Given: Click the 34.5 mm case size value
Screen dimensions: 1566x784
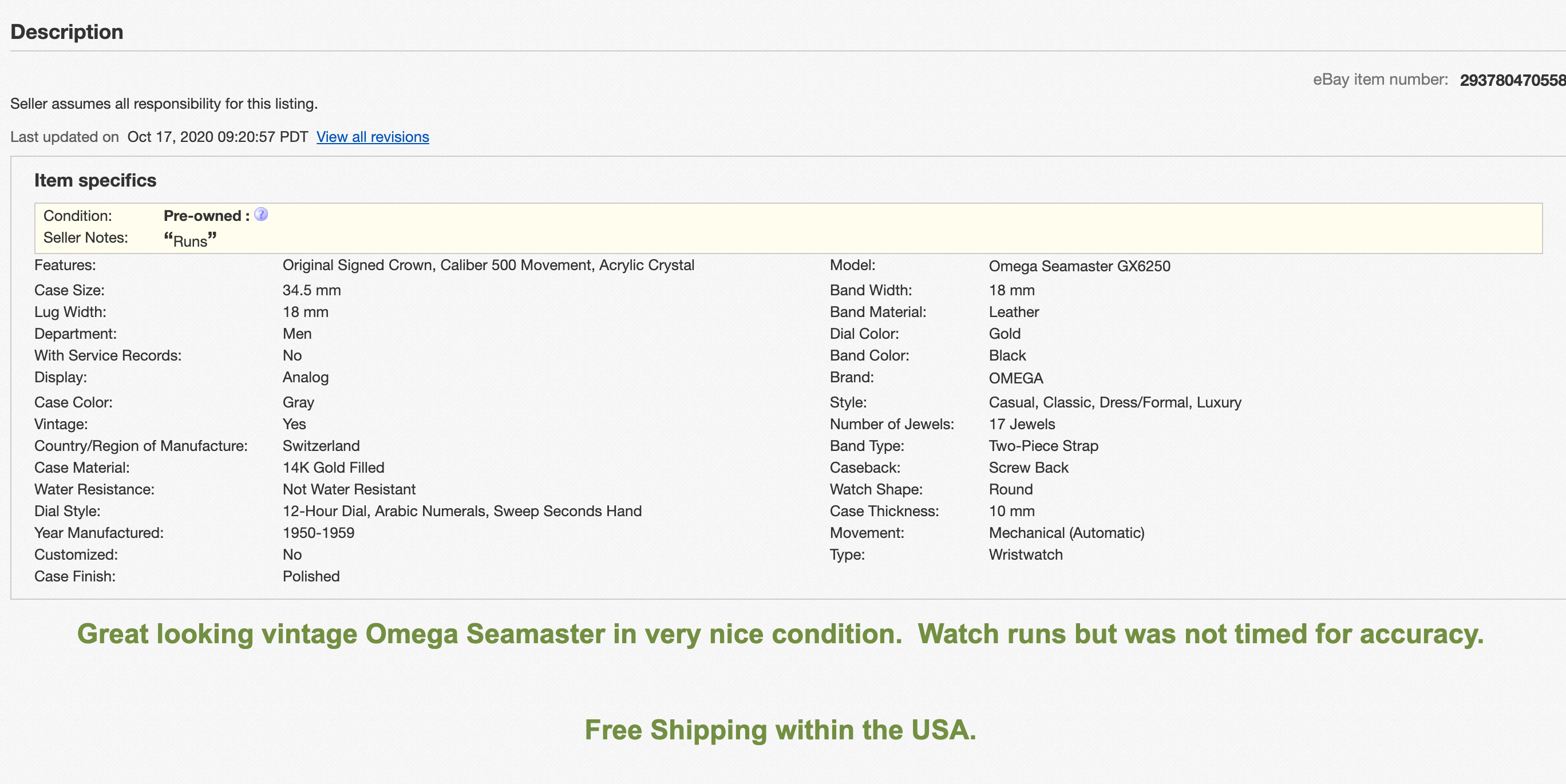Looking at the screenshot, I should 311,290.
